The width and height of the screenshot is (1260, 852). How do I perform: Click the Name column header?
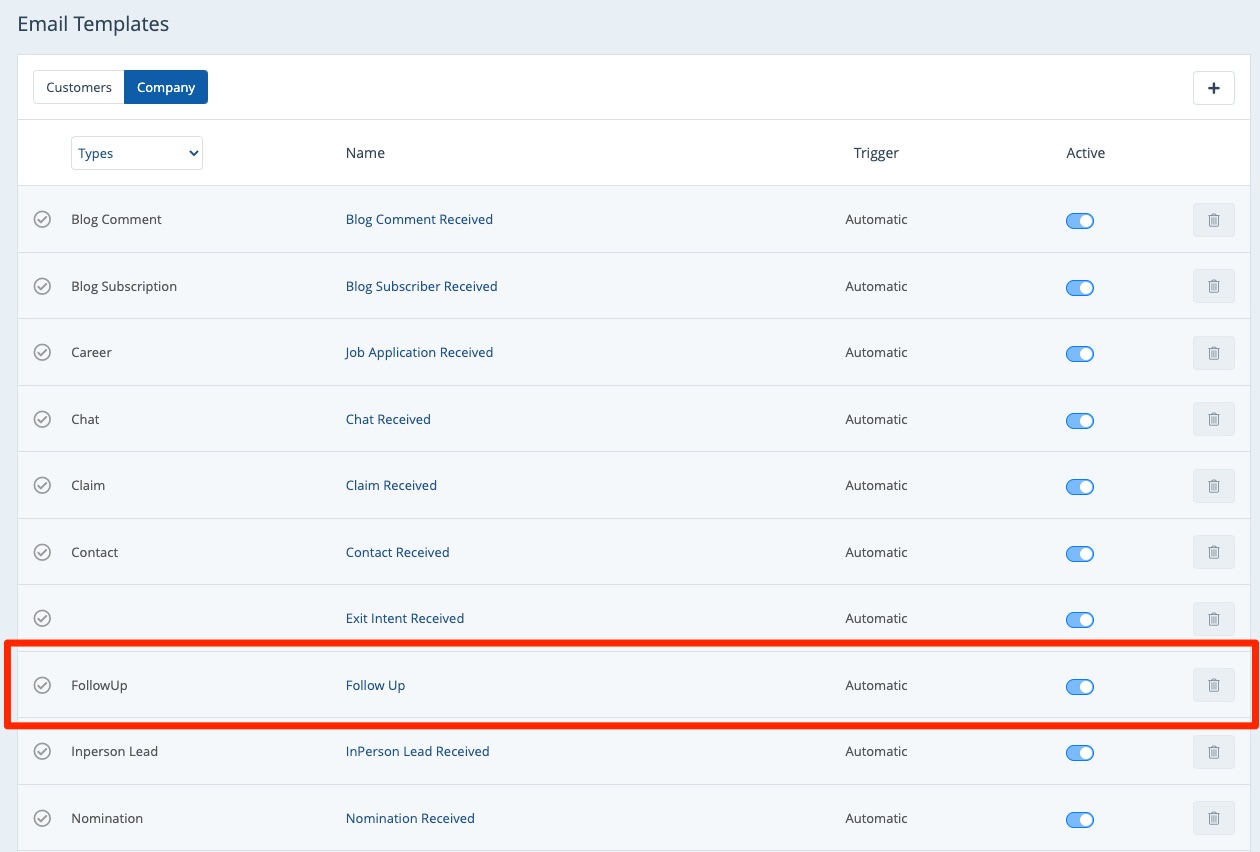(365, 154)
